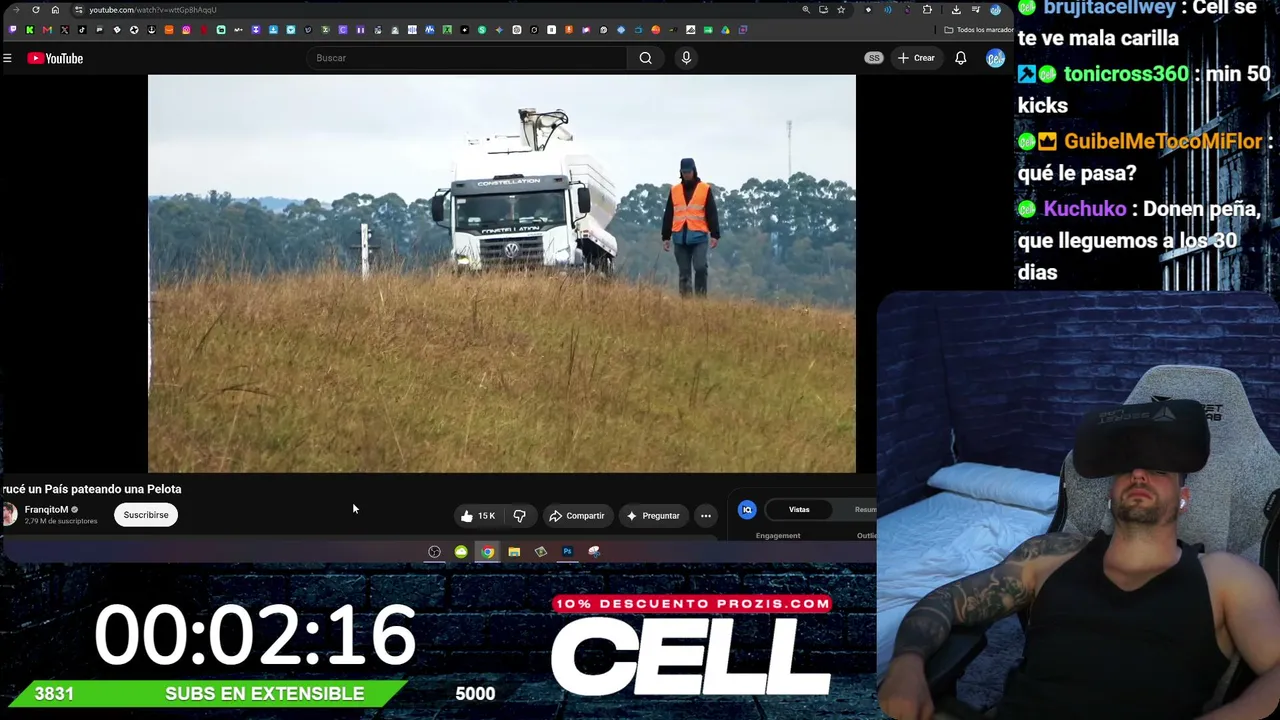Click the 15 K like count
Viewport: 1280px width, 720px height.
click(486, 516)
